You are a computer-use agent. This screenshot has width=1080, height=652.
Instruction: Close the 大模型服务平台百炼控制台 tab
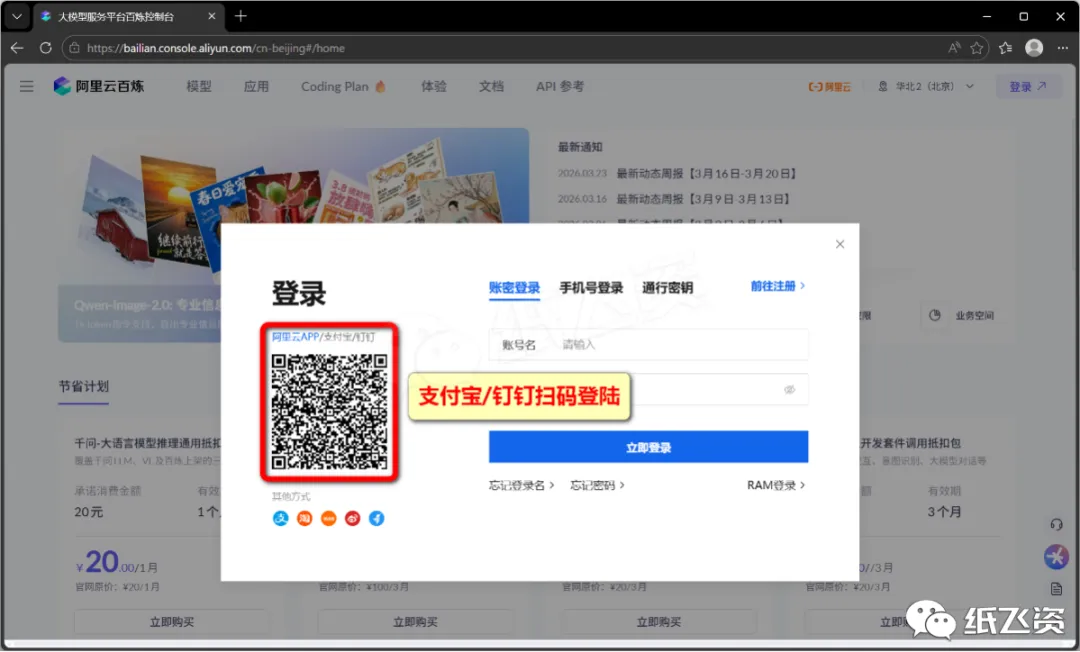click(211, 16)
